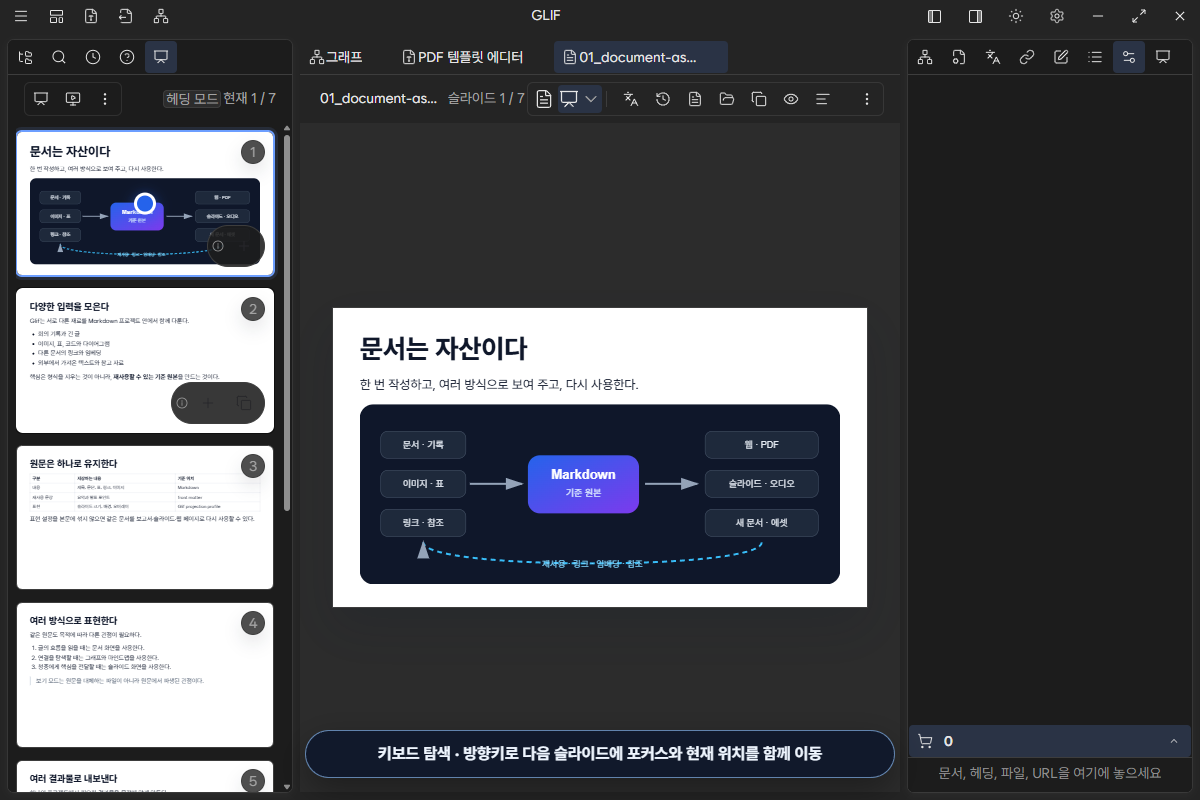Open search in the left panel
Image resolution: width=1200 pixels, height=800 pixels.
click(59, 57)
